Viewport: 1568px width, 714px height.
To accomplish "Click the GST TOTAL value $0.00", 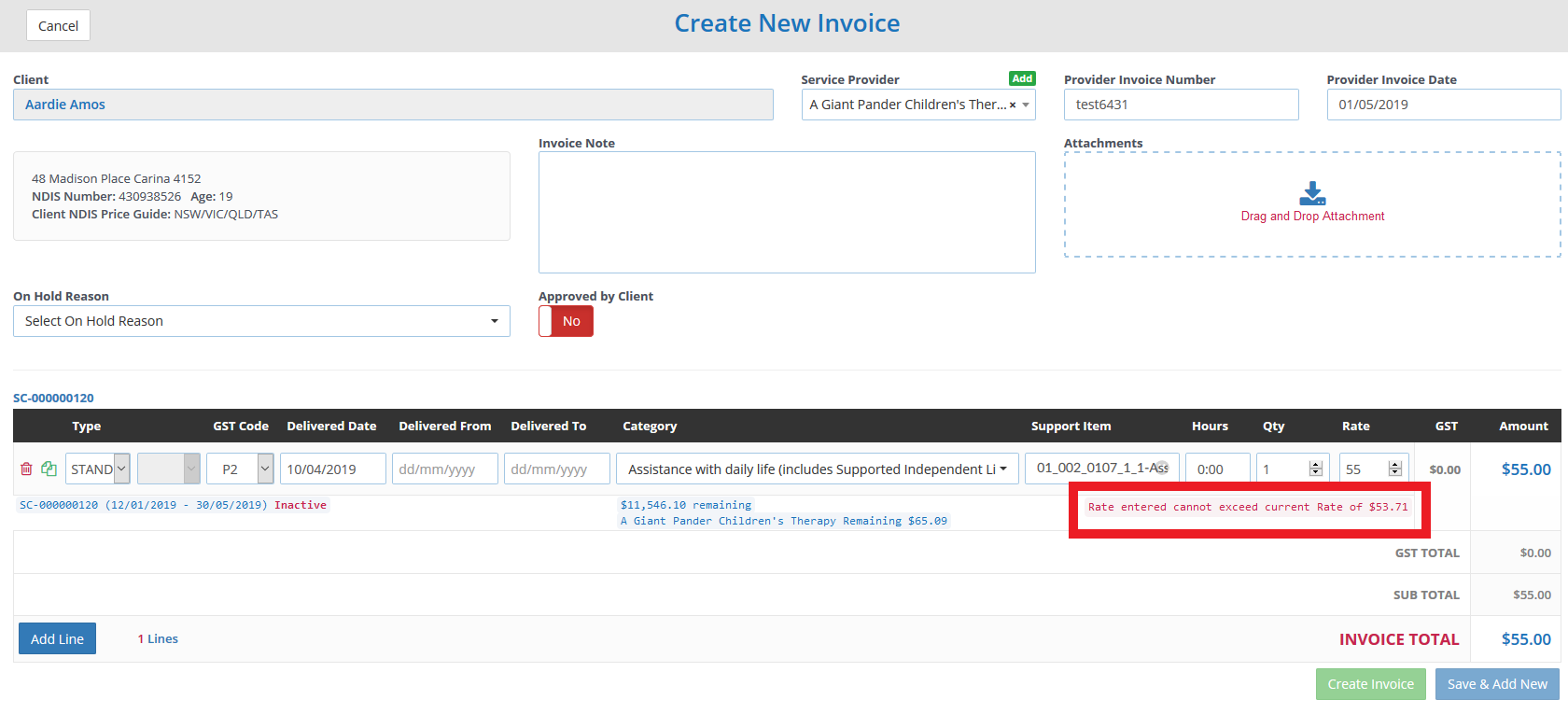I will (1535, 553).
